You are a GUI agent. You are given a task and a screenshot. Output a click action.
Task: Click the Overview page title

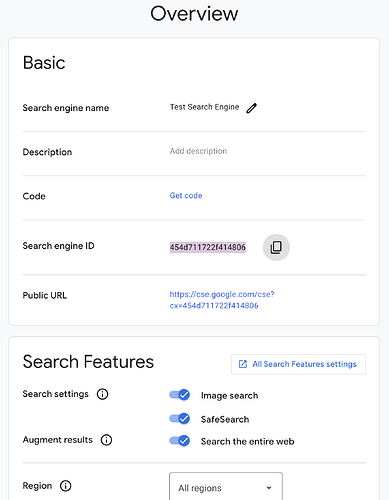[x=194, y=14]
